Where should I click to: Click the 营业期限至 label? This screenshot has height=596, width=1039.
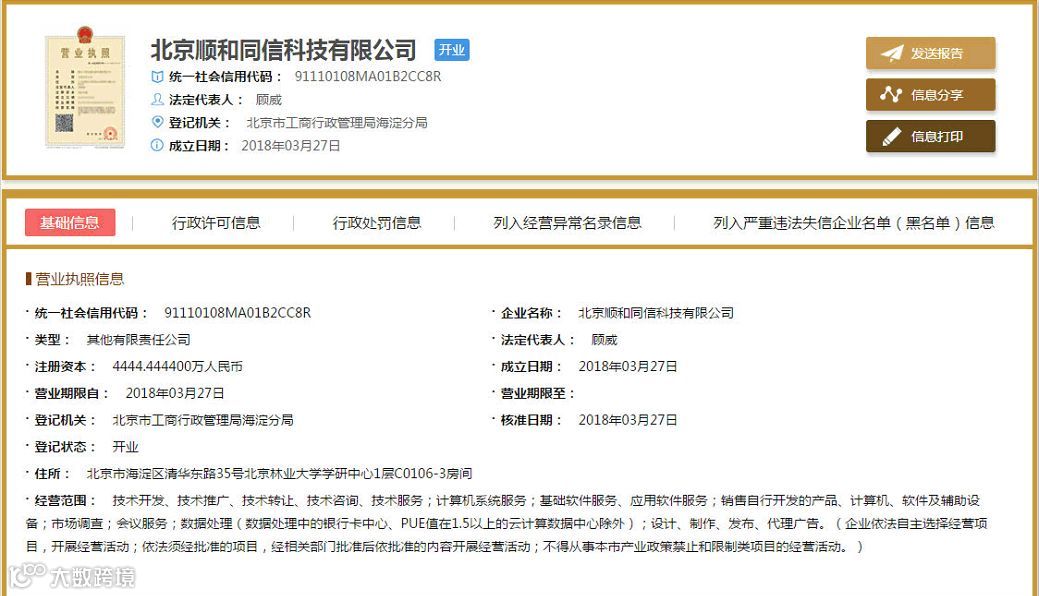[x=537, y=393]
